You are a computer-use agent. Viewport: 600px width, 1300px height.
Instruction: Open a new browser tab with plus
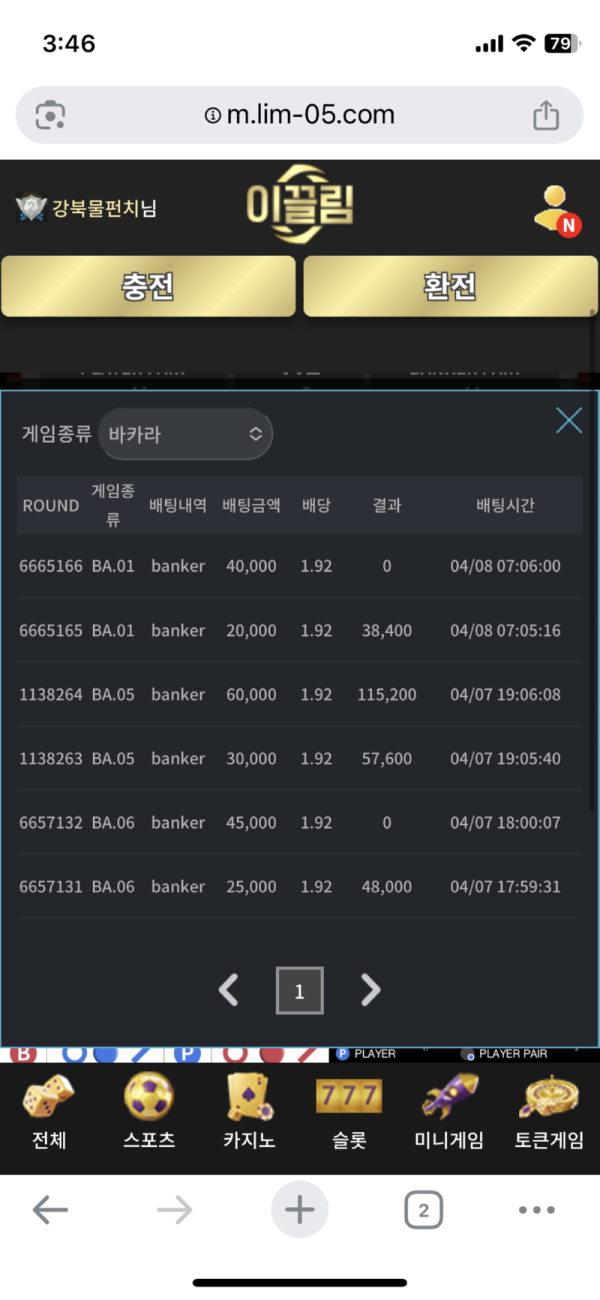point(299,1211)
